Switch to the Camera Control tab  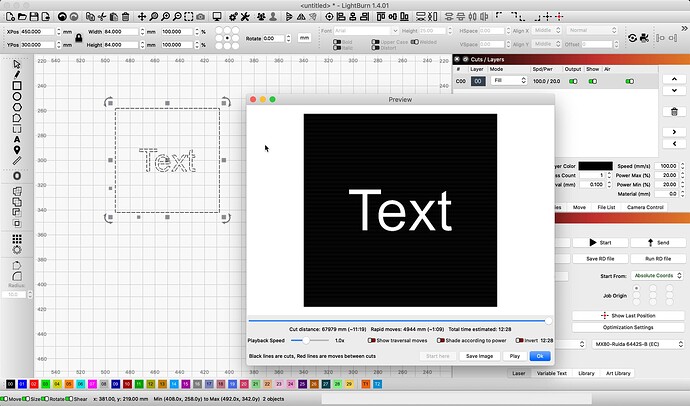click(x=645, y=207)
